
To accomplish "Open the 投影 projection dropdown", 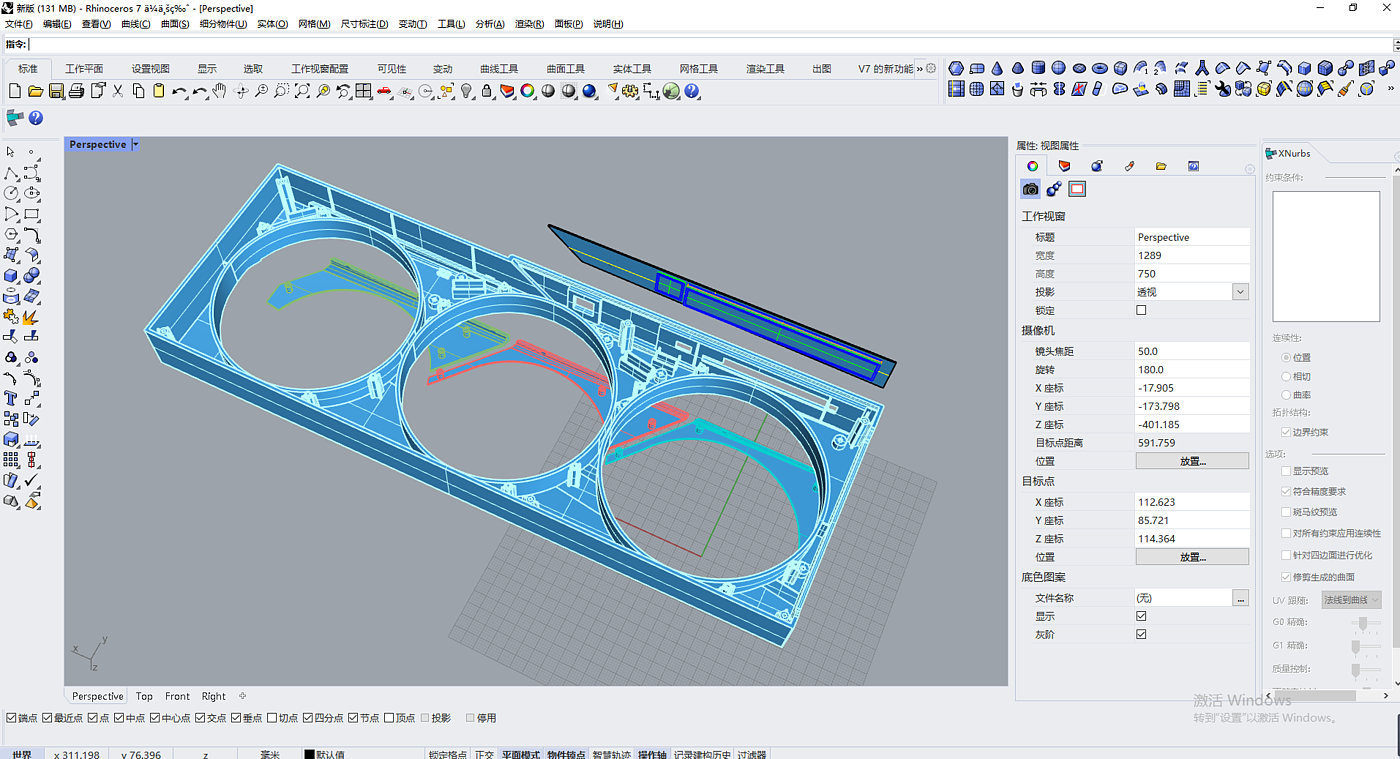I will [1240, 292].
